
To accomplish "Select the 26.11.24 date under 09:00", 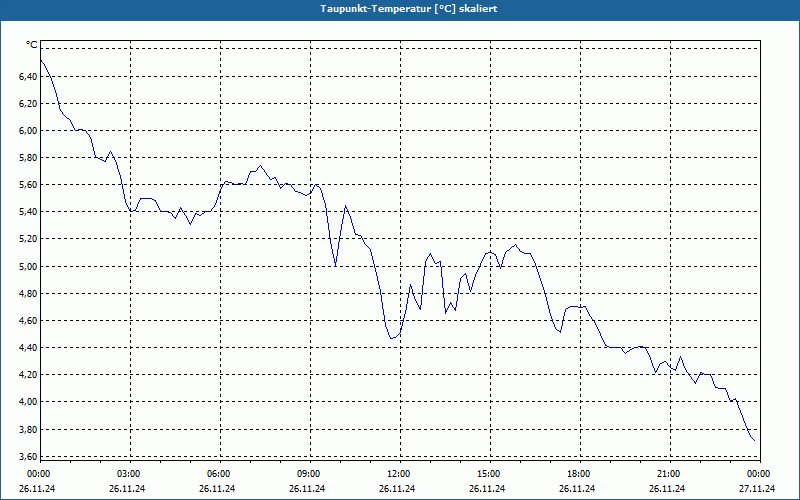I will coord(307,489).
